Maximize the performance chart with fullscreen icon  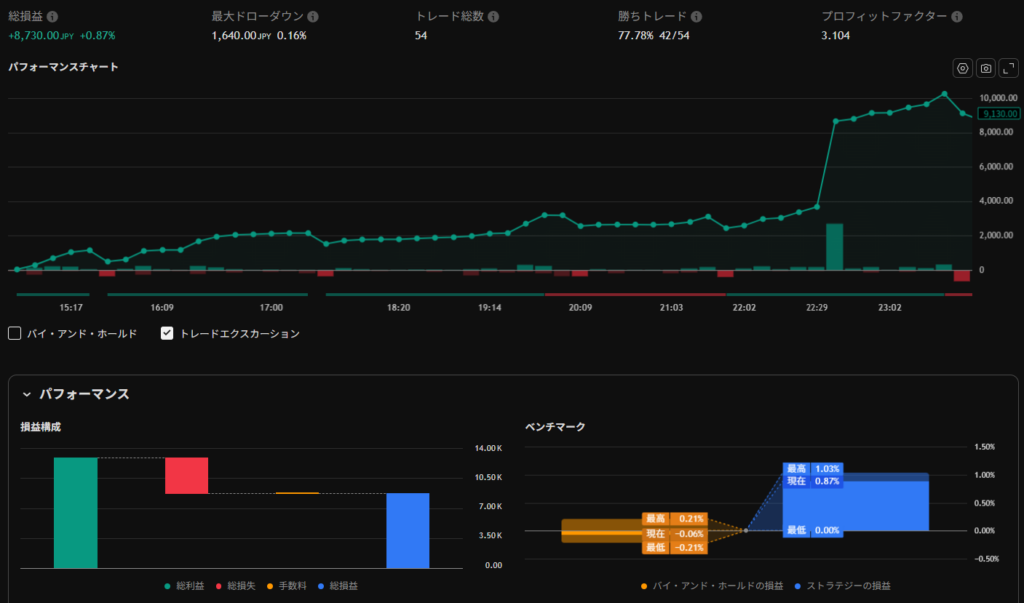pos(1008,68)
